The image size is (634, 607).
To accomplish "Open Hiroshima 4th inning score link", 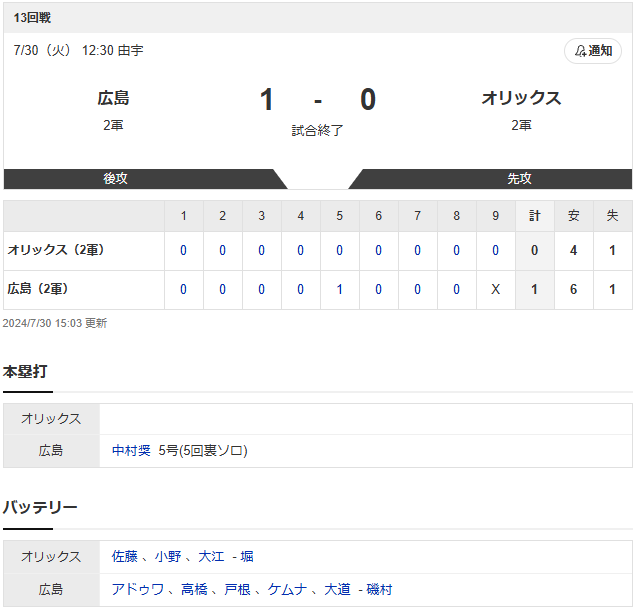I will (x=300, y=290).
